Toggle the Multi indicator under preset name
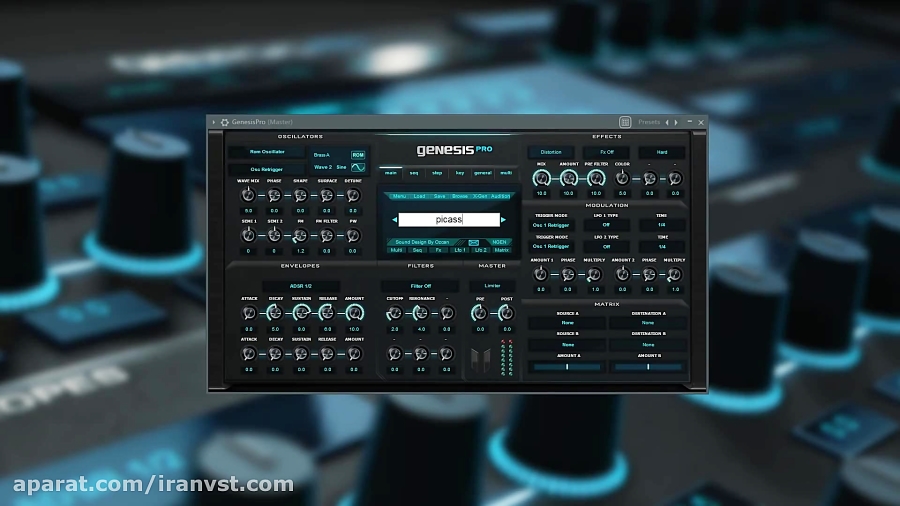The image size is (900, 506). click(397, 250)
